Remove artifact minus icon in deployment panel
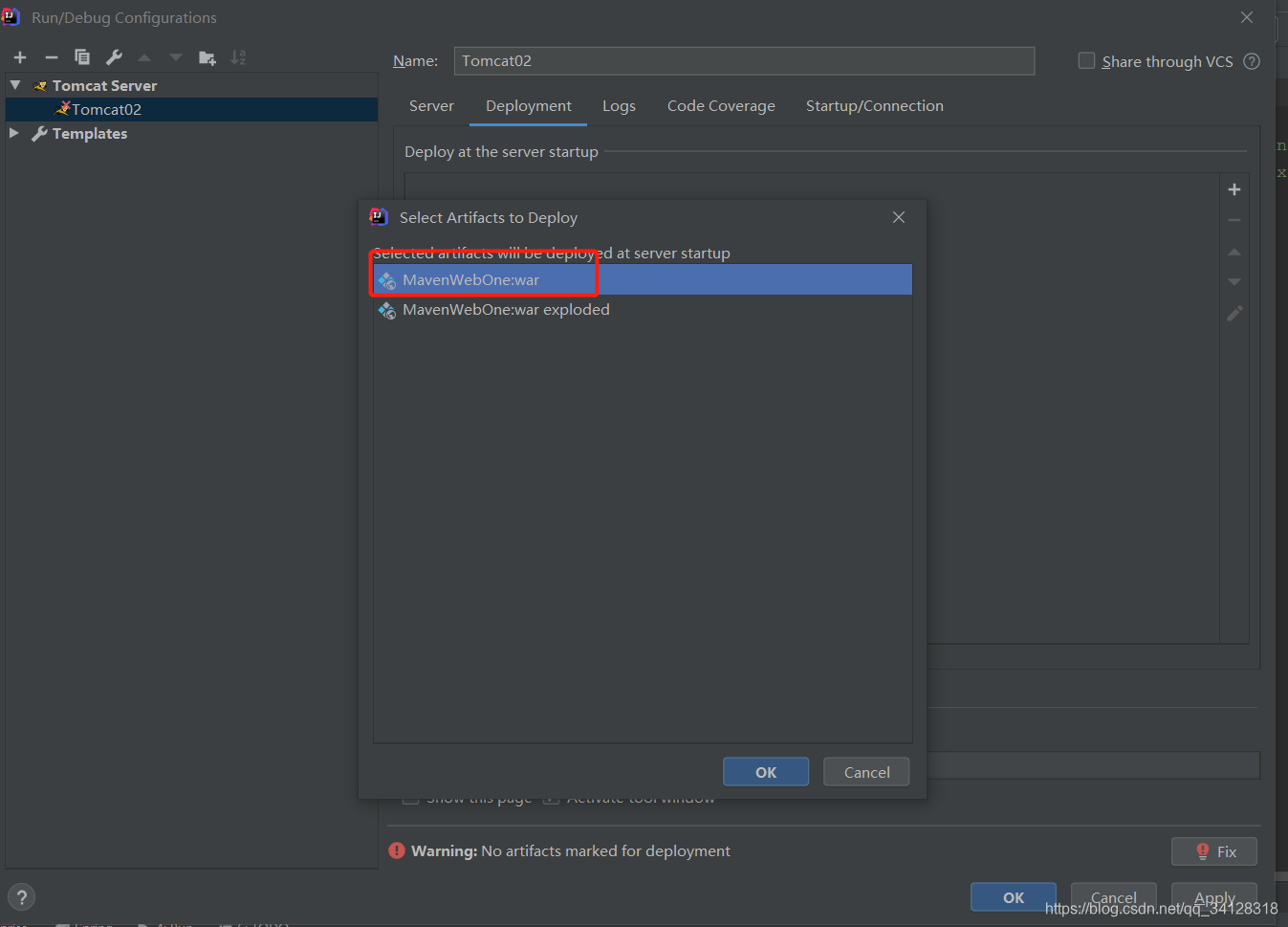Screen dimensions: 1288x927 [x=1234, y=220]
